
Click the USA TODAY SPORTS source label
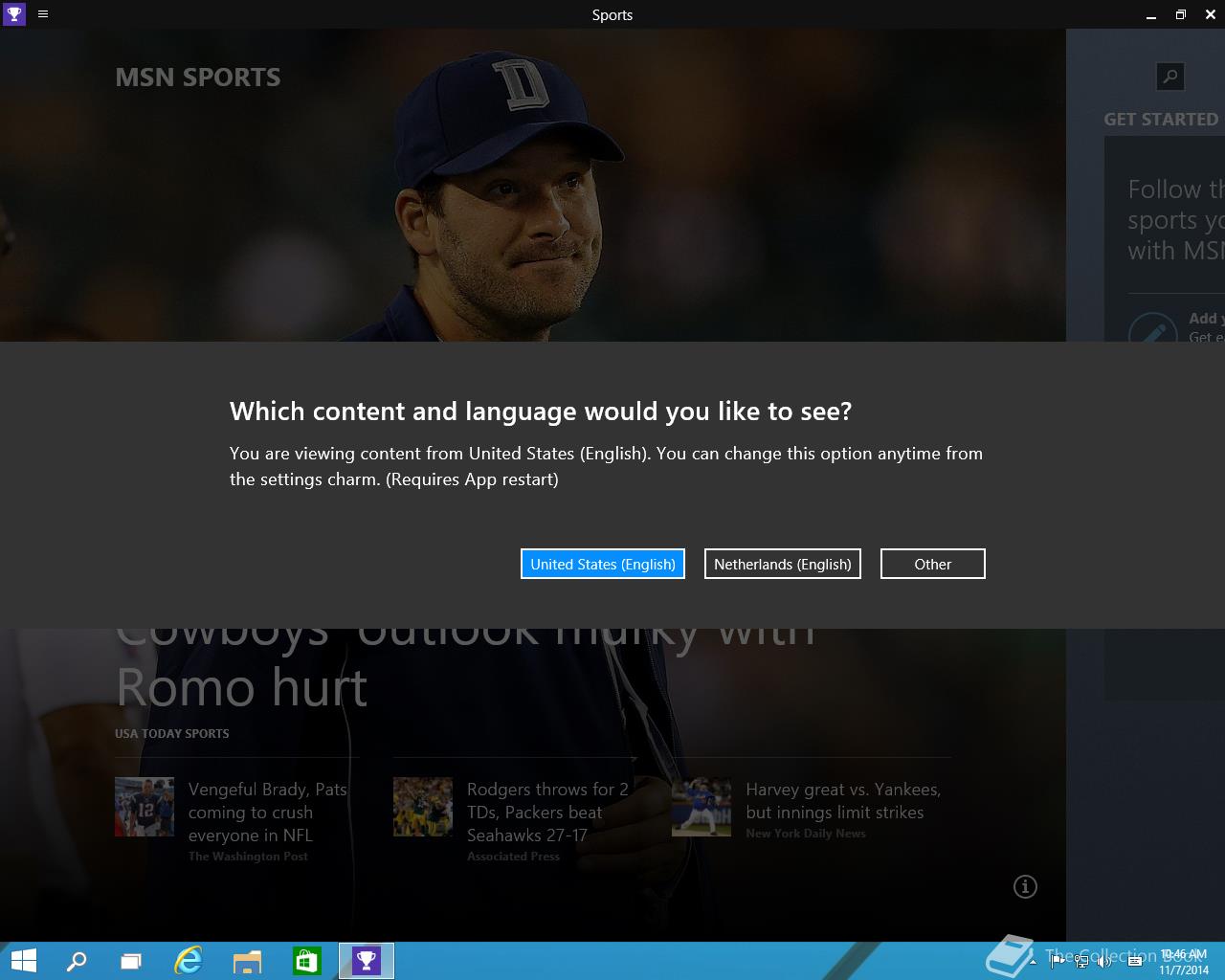coord(172,734)
